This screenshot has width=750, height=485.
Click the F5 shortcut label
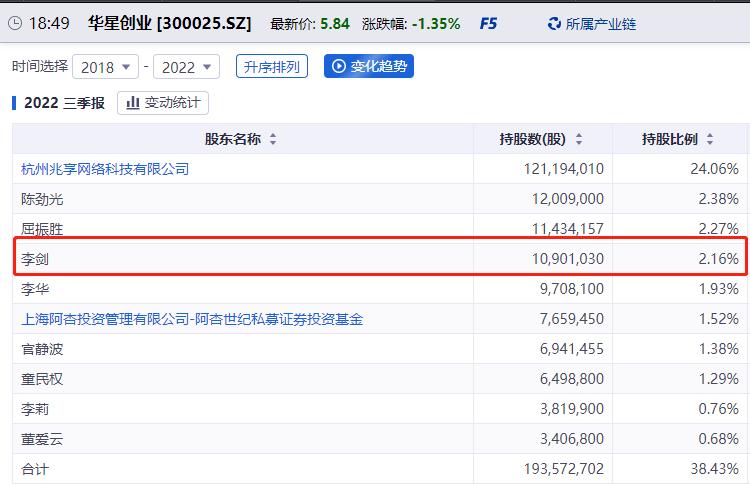pos(488,23)
